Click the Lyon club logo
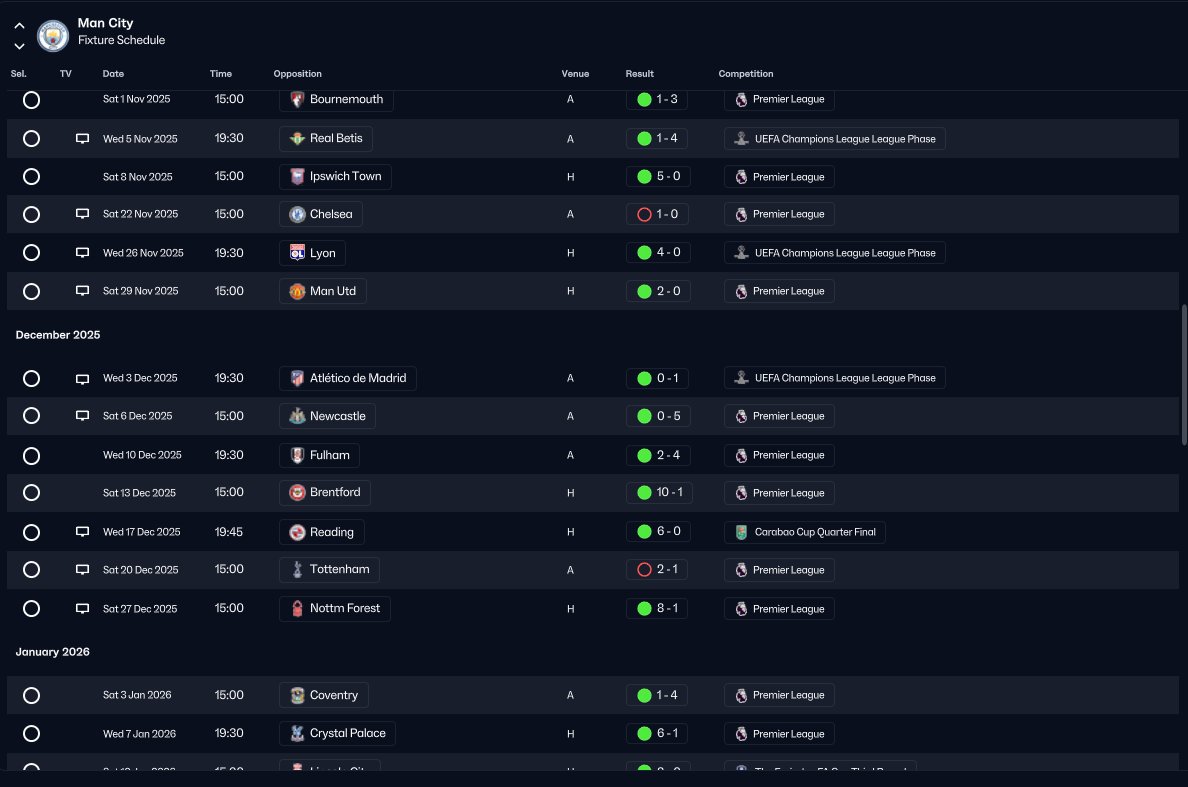1188x787 pixels. coord(297,253)
